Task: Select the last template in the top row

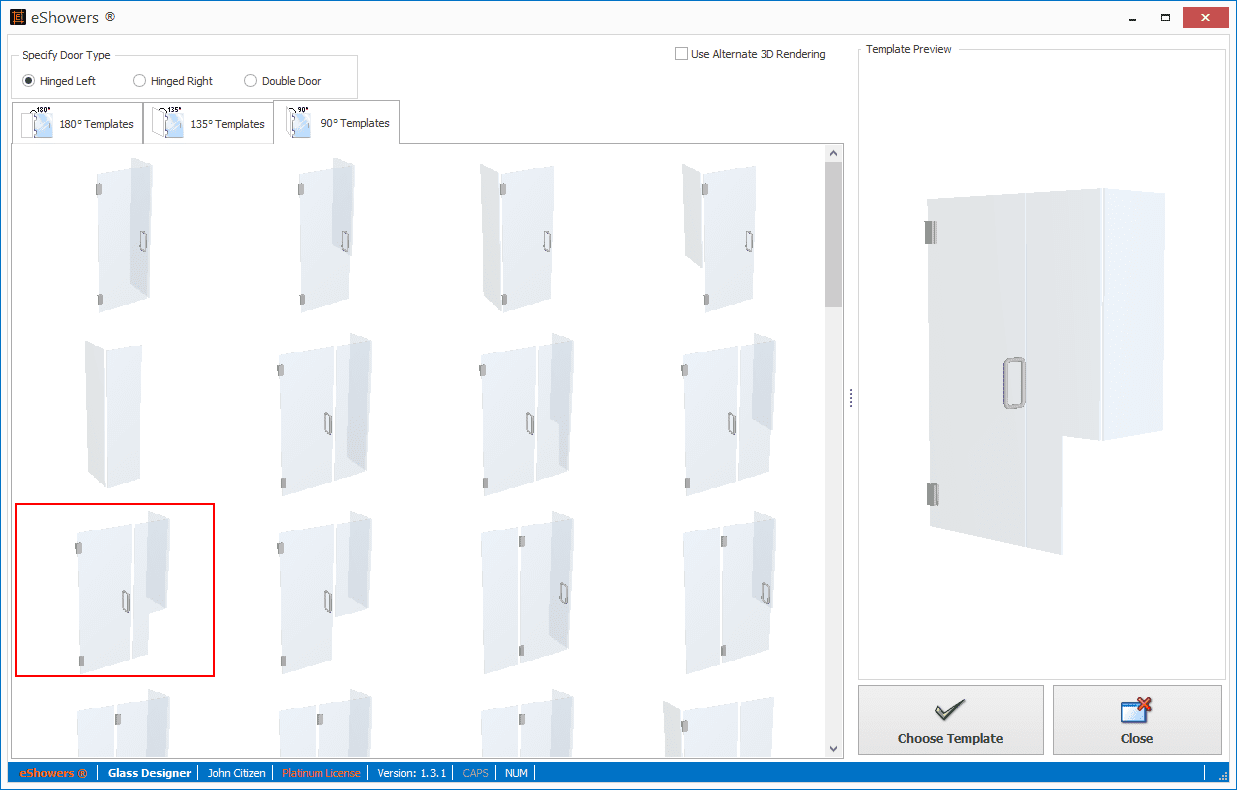Action: point(730,235)
